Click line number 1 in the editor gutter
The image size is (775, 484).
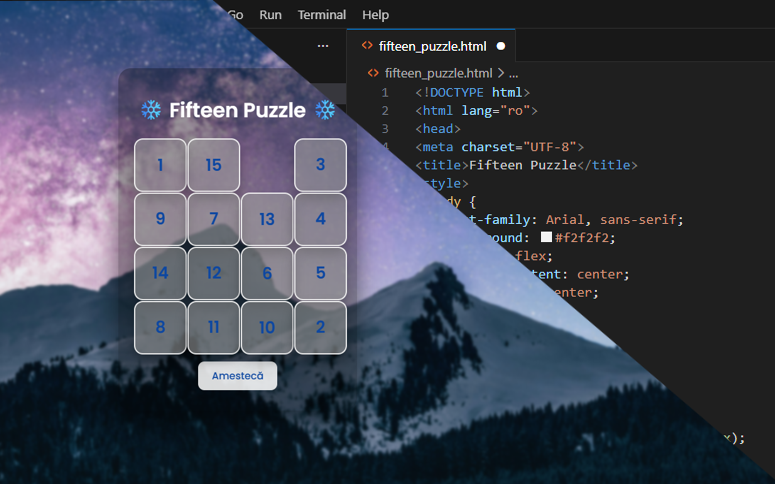tap(384, 93)
